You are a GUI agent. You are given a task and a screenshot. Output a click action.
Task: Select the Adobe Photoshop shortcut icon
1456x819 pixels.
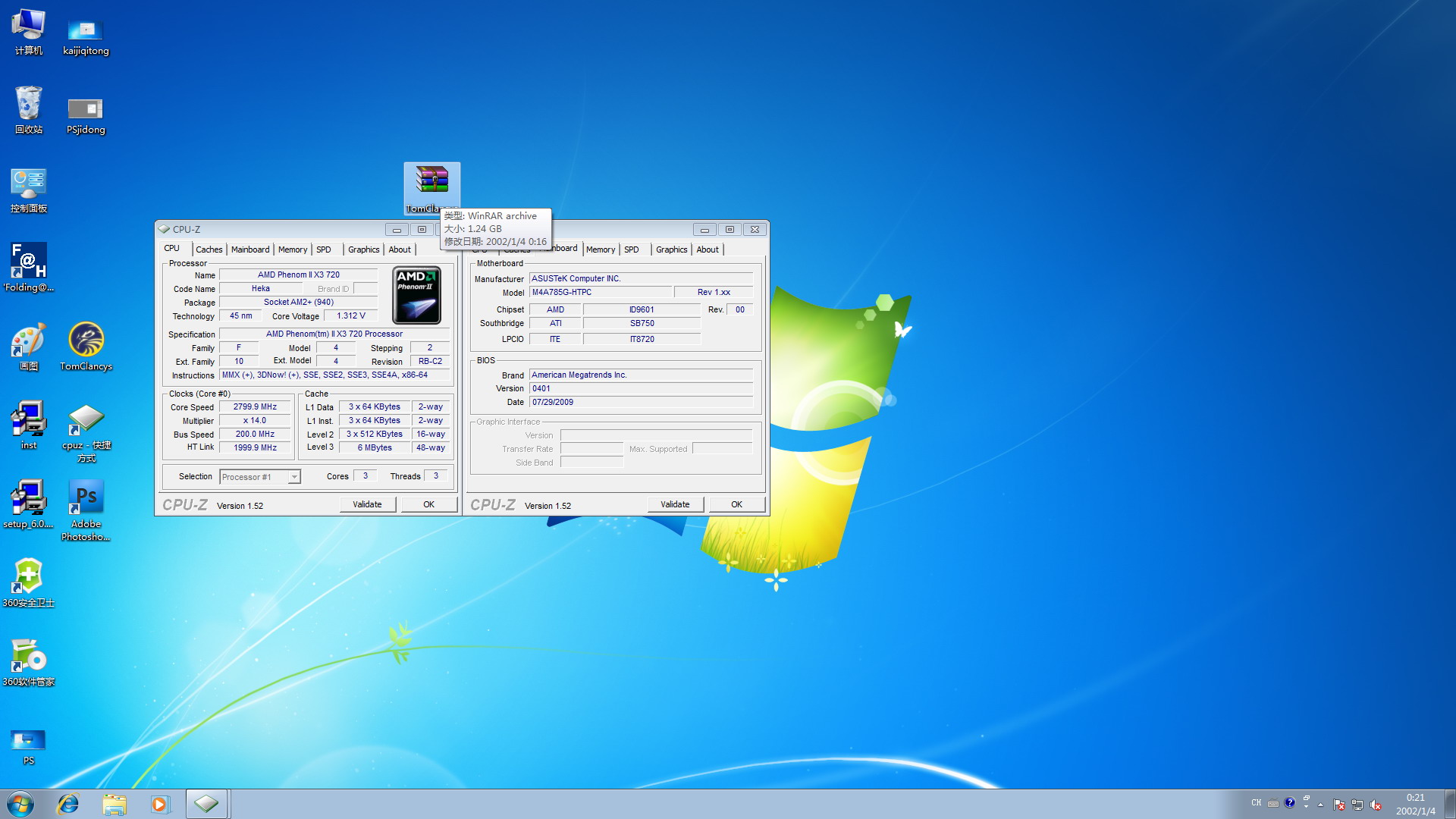(x=86, y=498)
